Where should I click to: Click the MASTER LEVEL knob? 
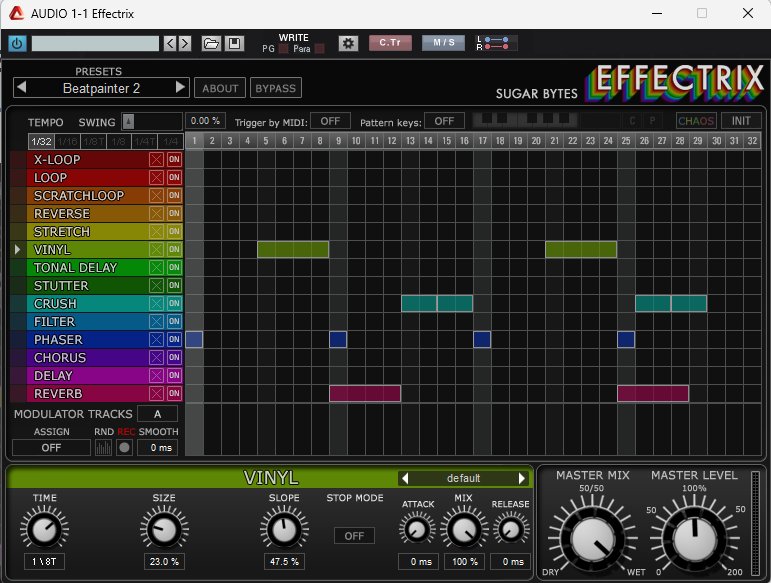[x=694, y=538]
